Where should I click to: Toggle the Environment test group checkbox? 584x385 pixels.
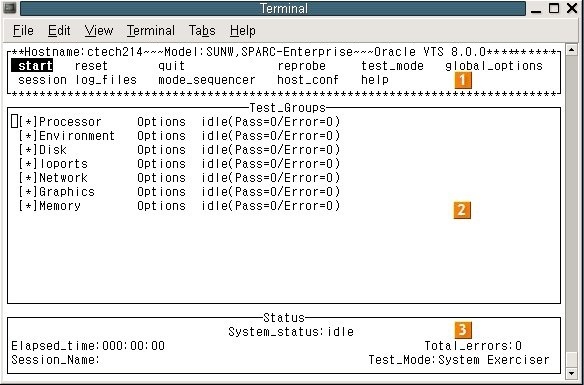28,136
